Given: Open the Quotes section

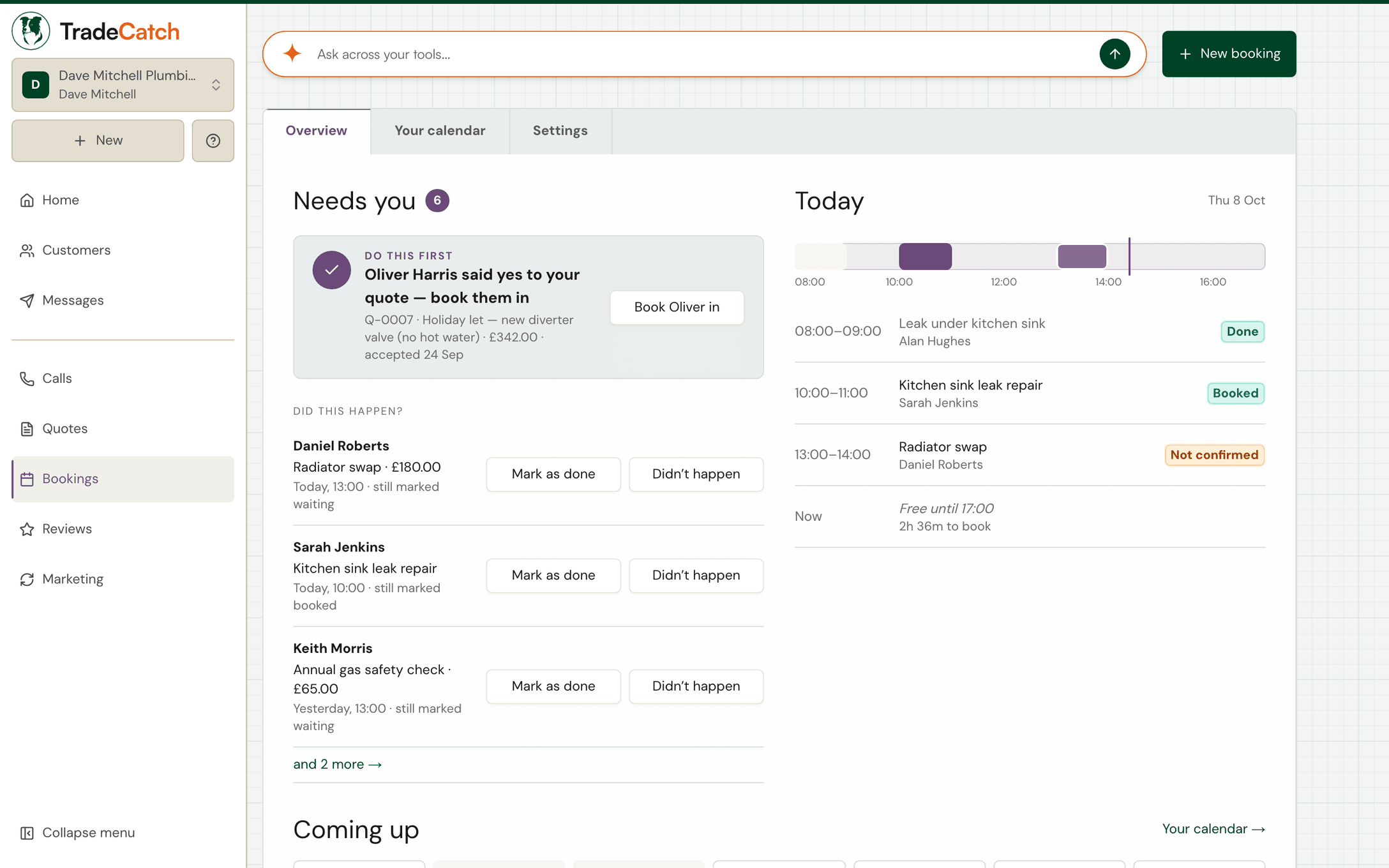Looking at the screenshot, I should pyautogui.click(x=123, y=429).
